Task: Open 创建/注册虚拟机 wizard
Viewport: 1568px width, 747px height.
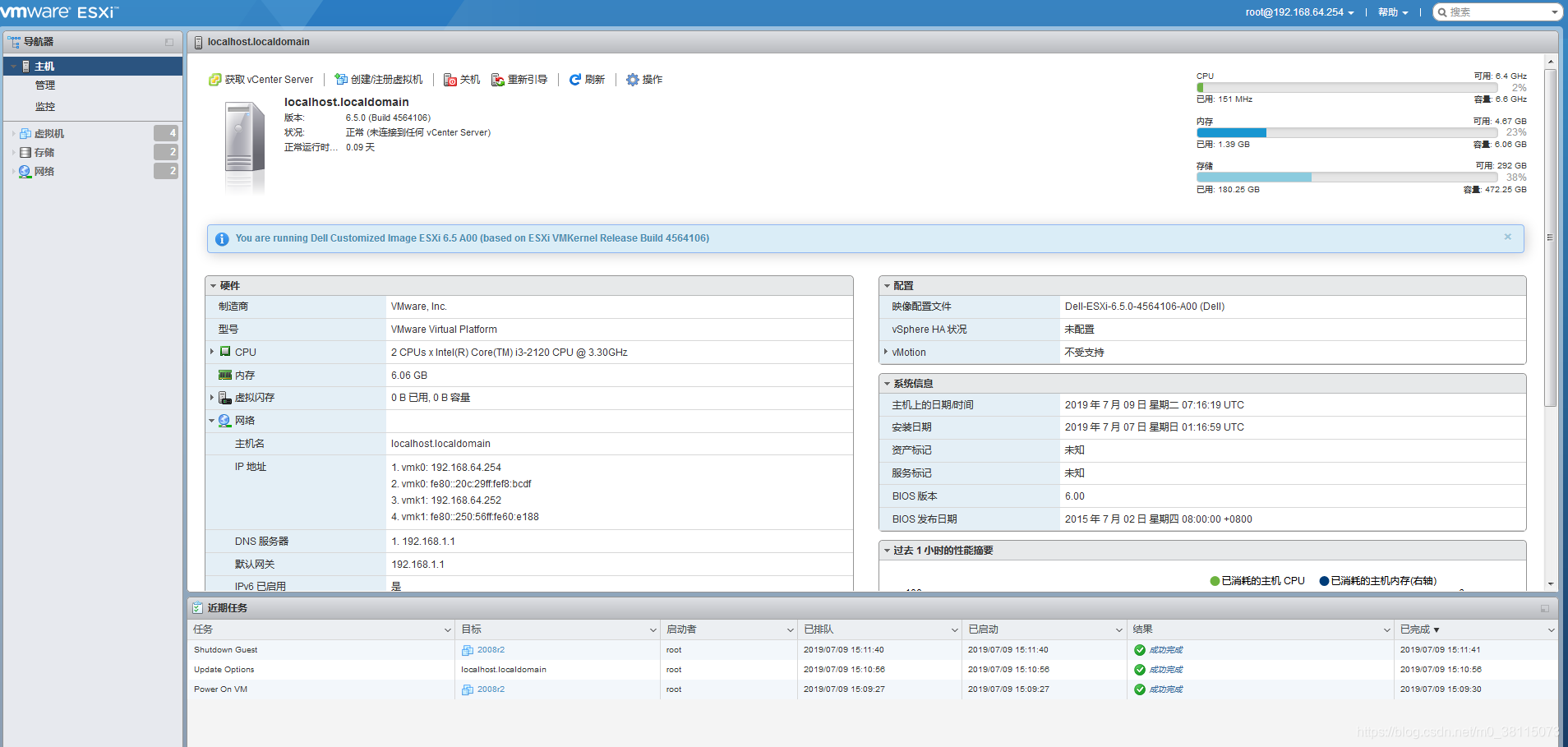Action: pyautogui.click(x=378, y=80)
